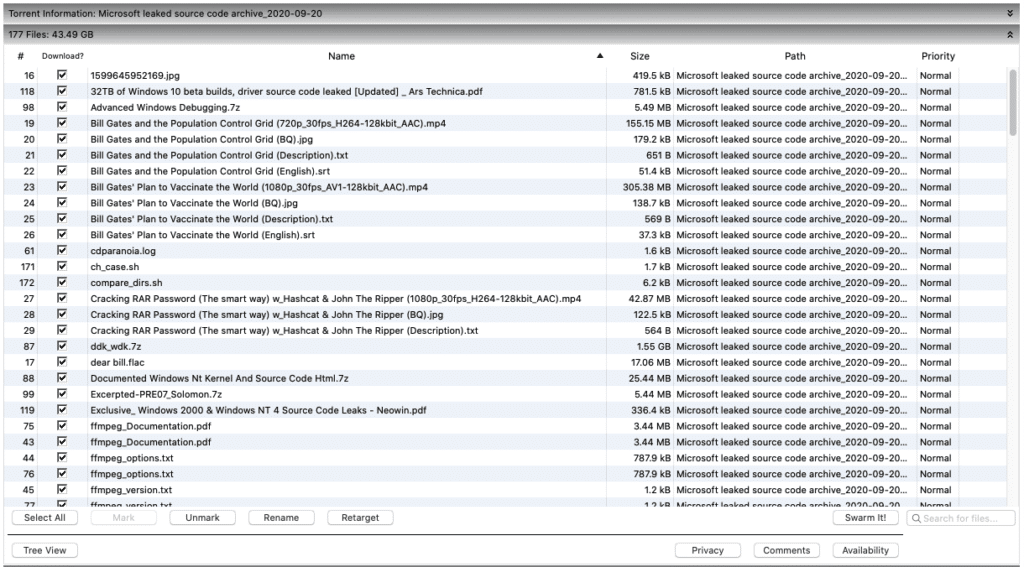Image resolution: width=1024 pixels, height=567 pixels.
Task: Toggle download checkbox for ddk_wdk.7z
Action: tap(62, 346)
